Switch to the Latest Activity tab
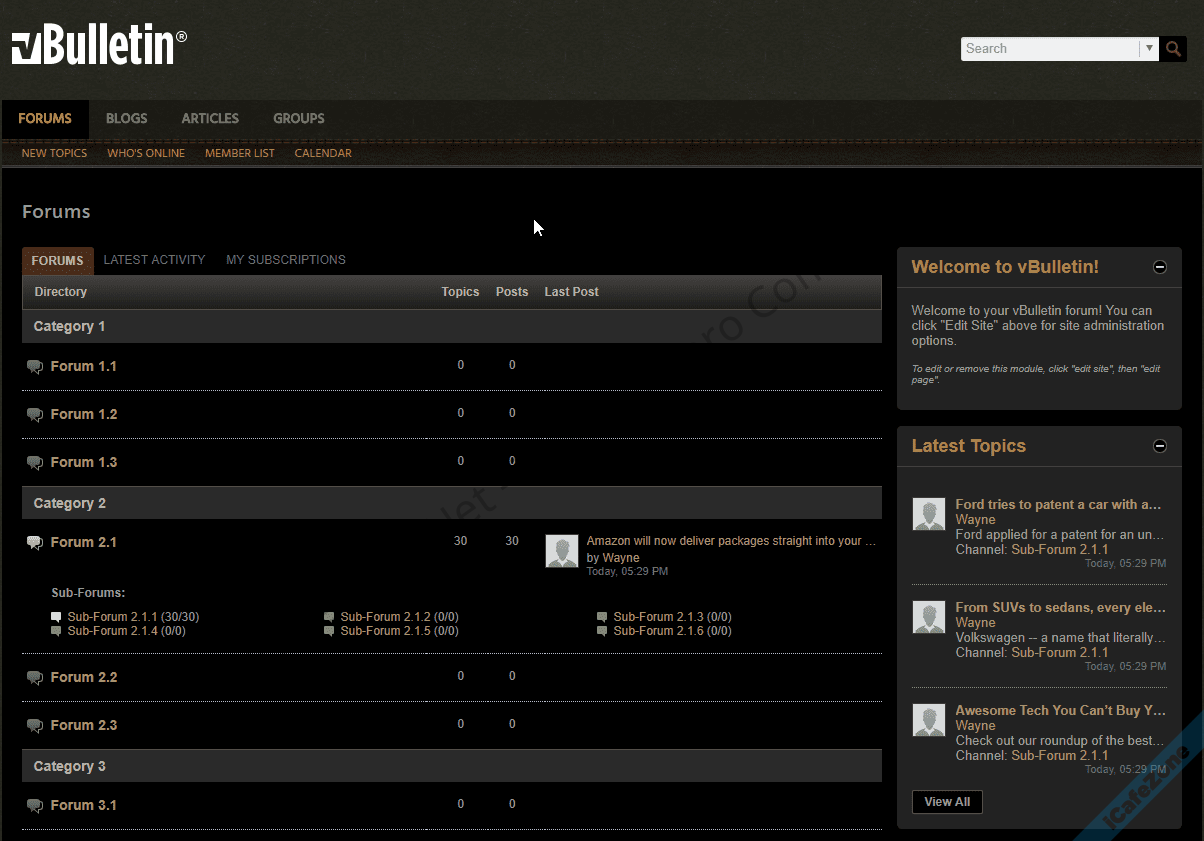 tap(154, 260)
